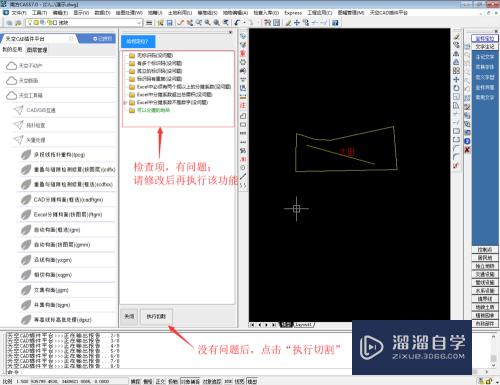The height and width of the screenshot is (385, 500).
Task: Click the blue save disk toolbar icon
Action: point(169,23)
